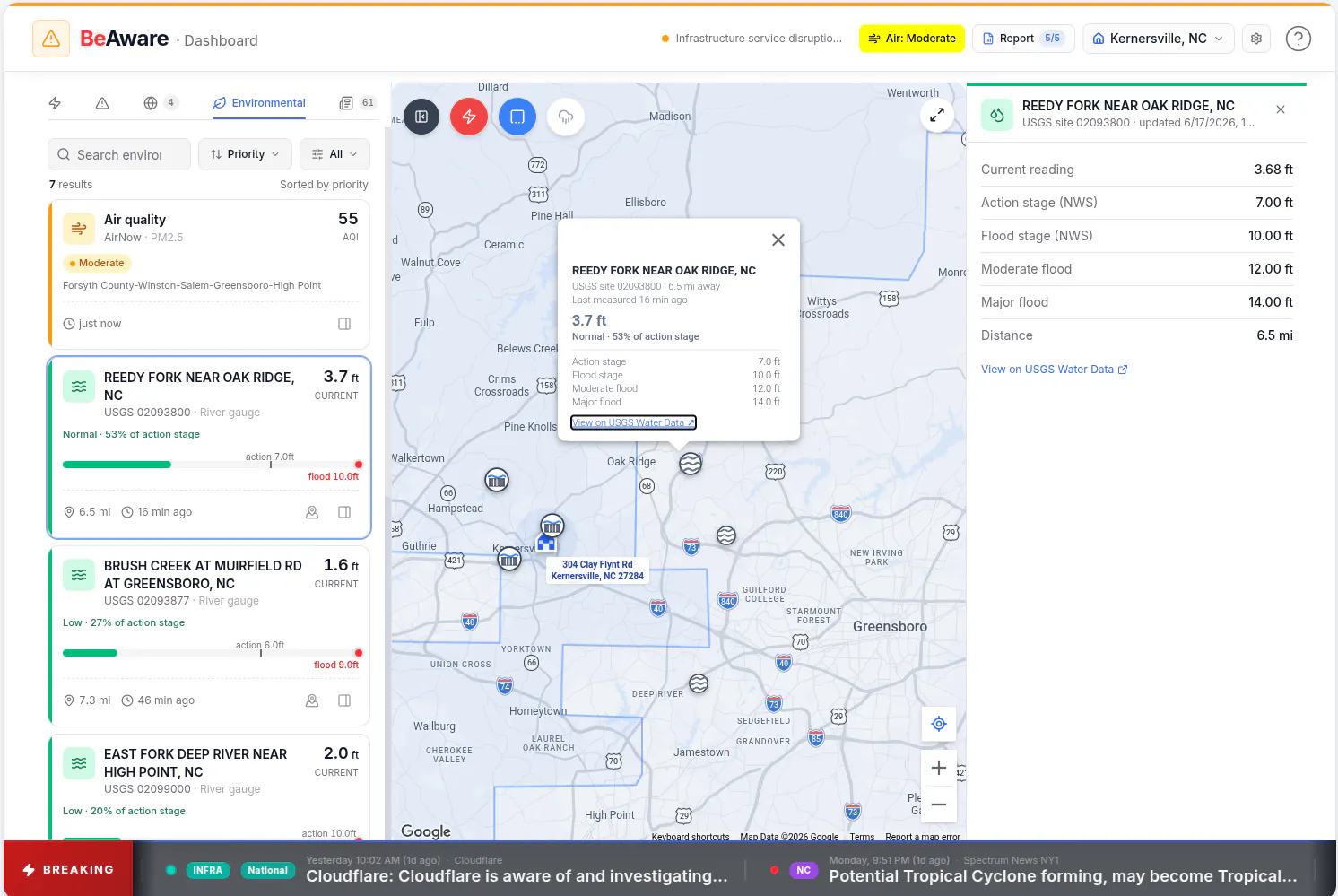
Task: Click the person pin icon on Brush Creek card
Action: tap(312, 700)
